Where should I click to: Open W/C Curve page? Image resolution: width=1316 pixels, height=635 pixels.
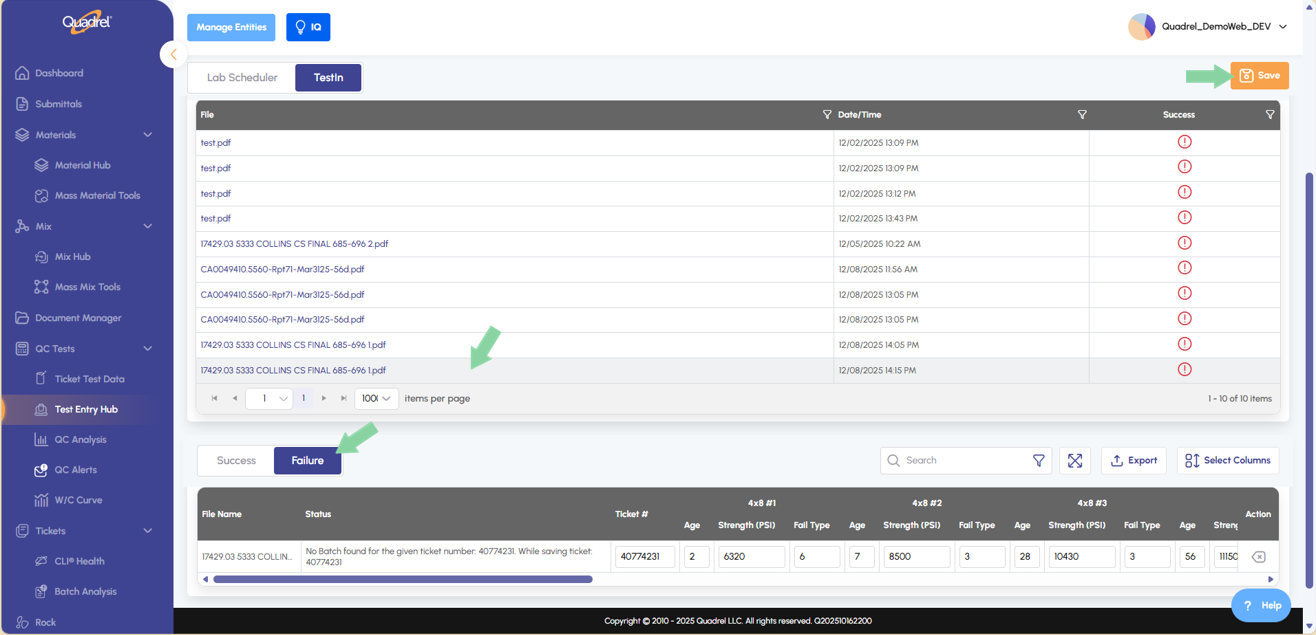78,500
